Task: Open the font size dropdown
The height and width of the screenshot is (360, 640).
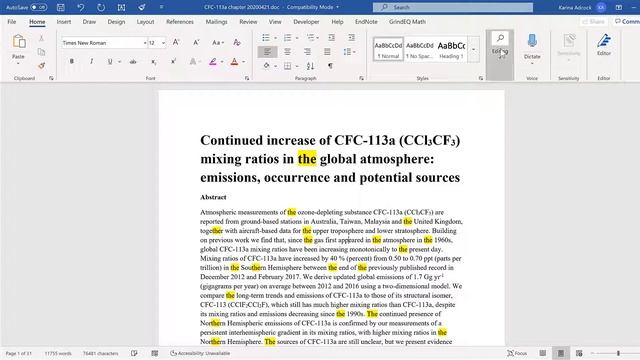Action: pos(163,42)
